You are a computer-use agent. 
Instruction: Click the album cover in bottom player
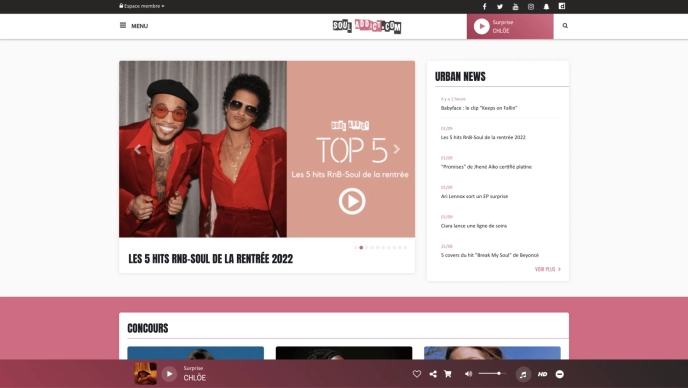[x=145, y=374]
